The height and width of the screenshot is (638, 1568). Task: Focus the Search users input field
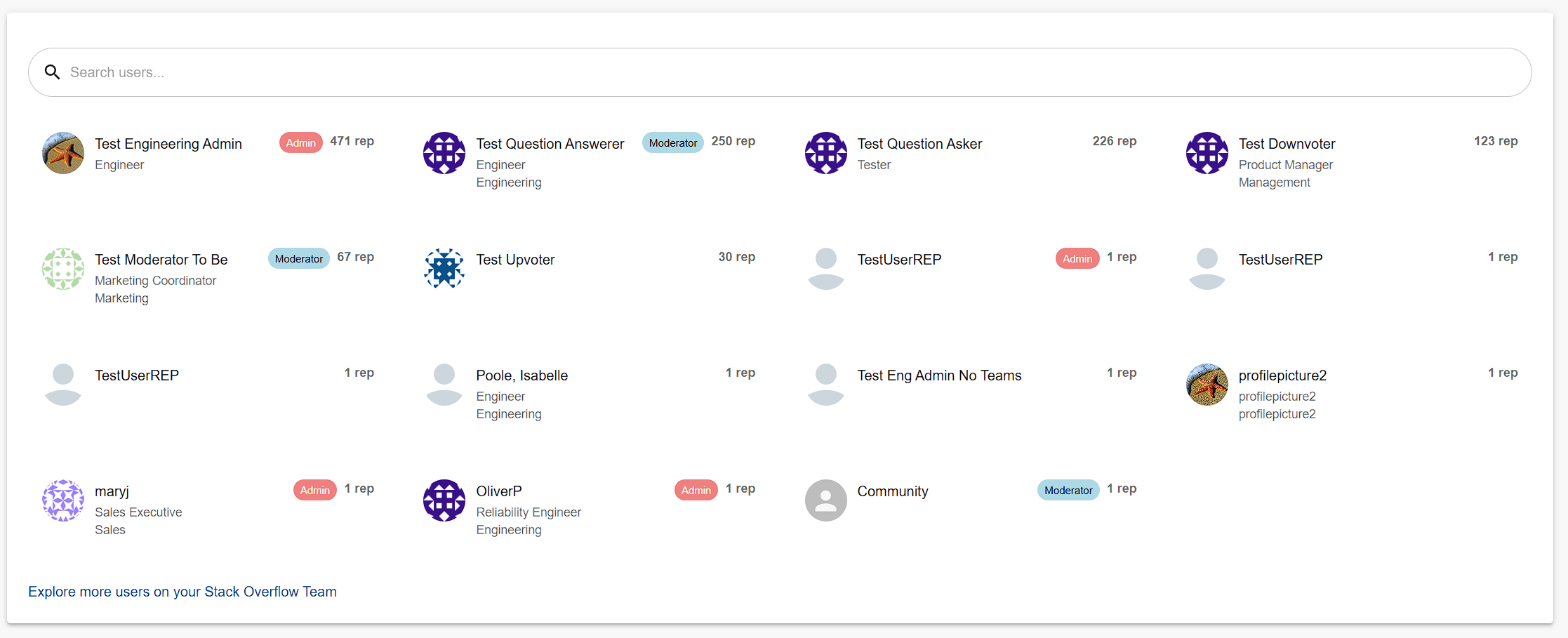(780, 72)
